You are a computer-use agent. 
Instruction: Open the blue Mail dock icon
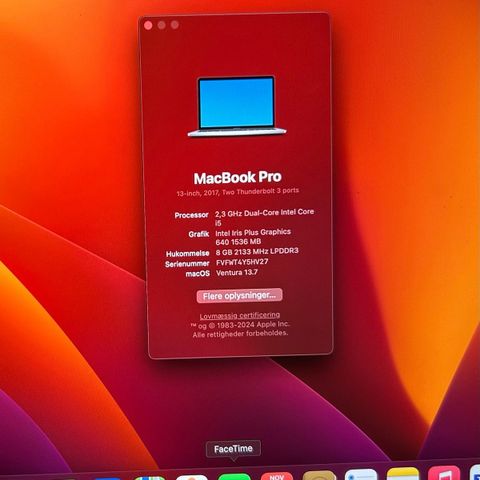(107, 479)
